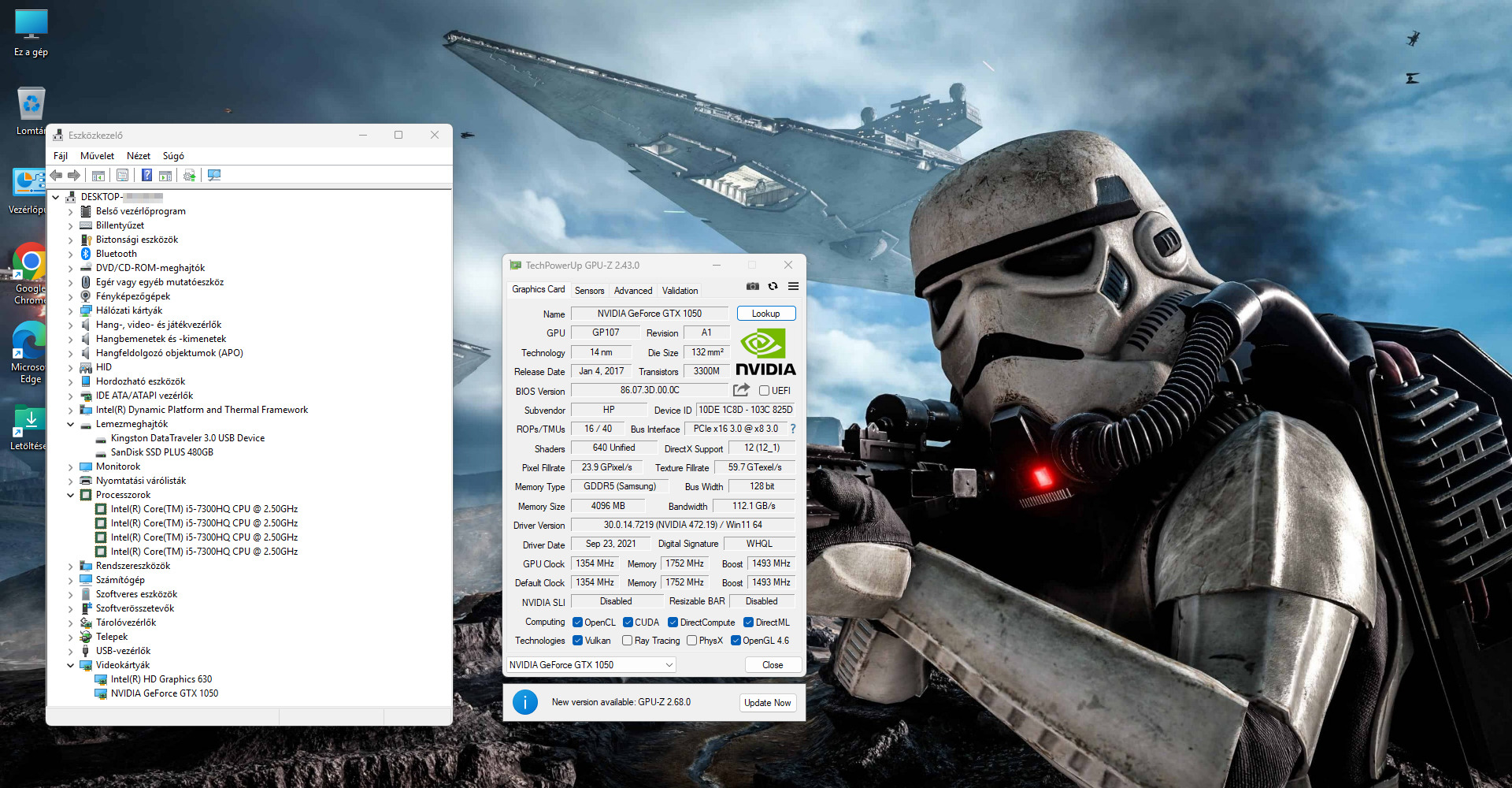Select NVIDIA GeForce GTX 1050 in device tree
The image size is (1512, 788).
coord(165,693)
